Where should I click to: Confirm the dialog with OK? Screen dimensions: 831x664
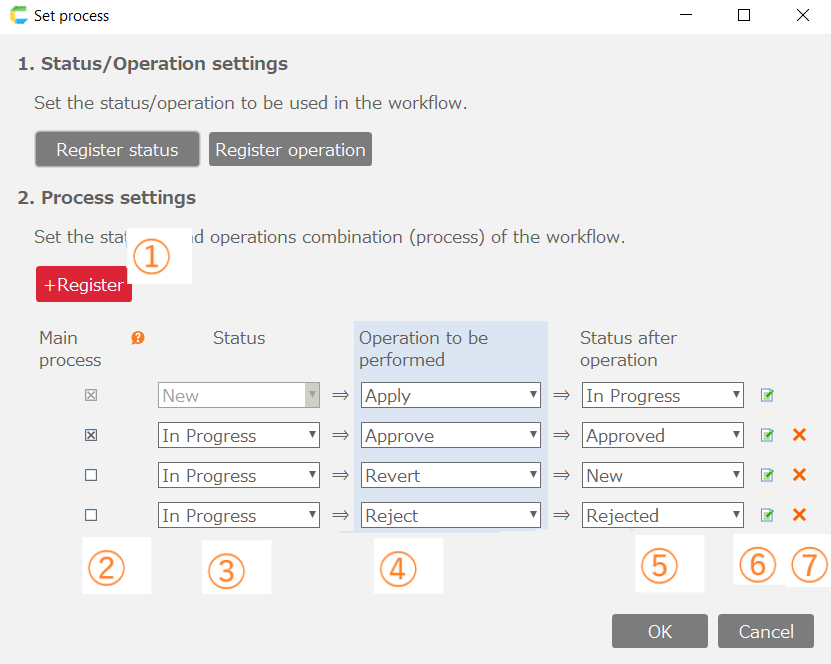(660, 631)
